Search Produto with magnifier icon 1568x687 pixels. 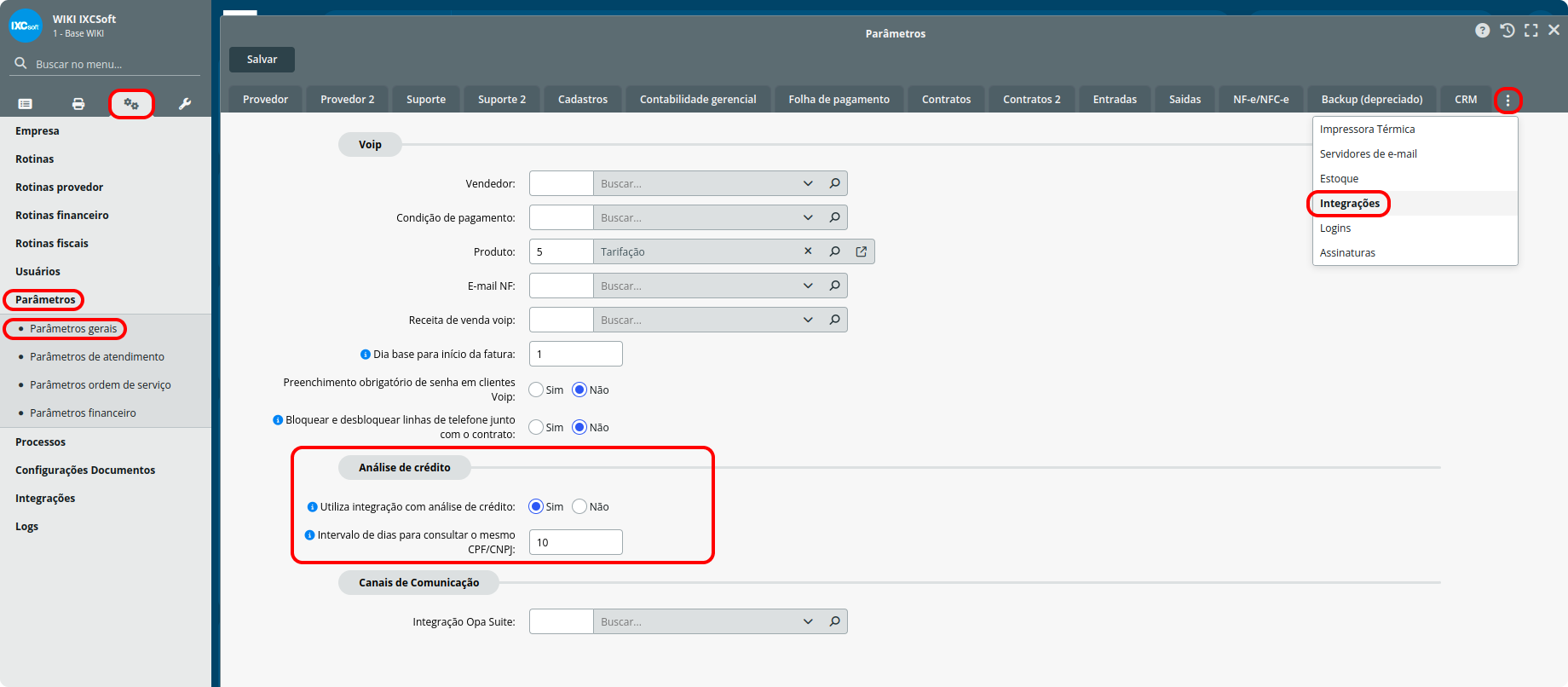pyautogui.click(x=835, y=251)
